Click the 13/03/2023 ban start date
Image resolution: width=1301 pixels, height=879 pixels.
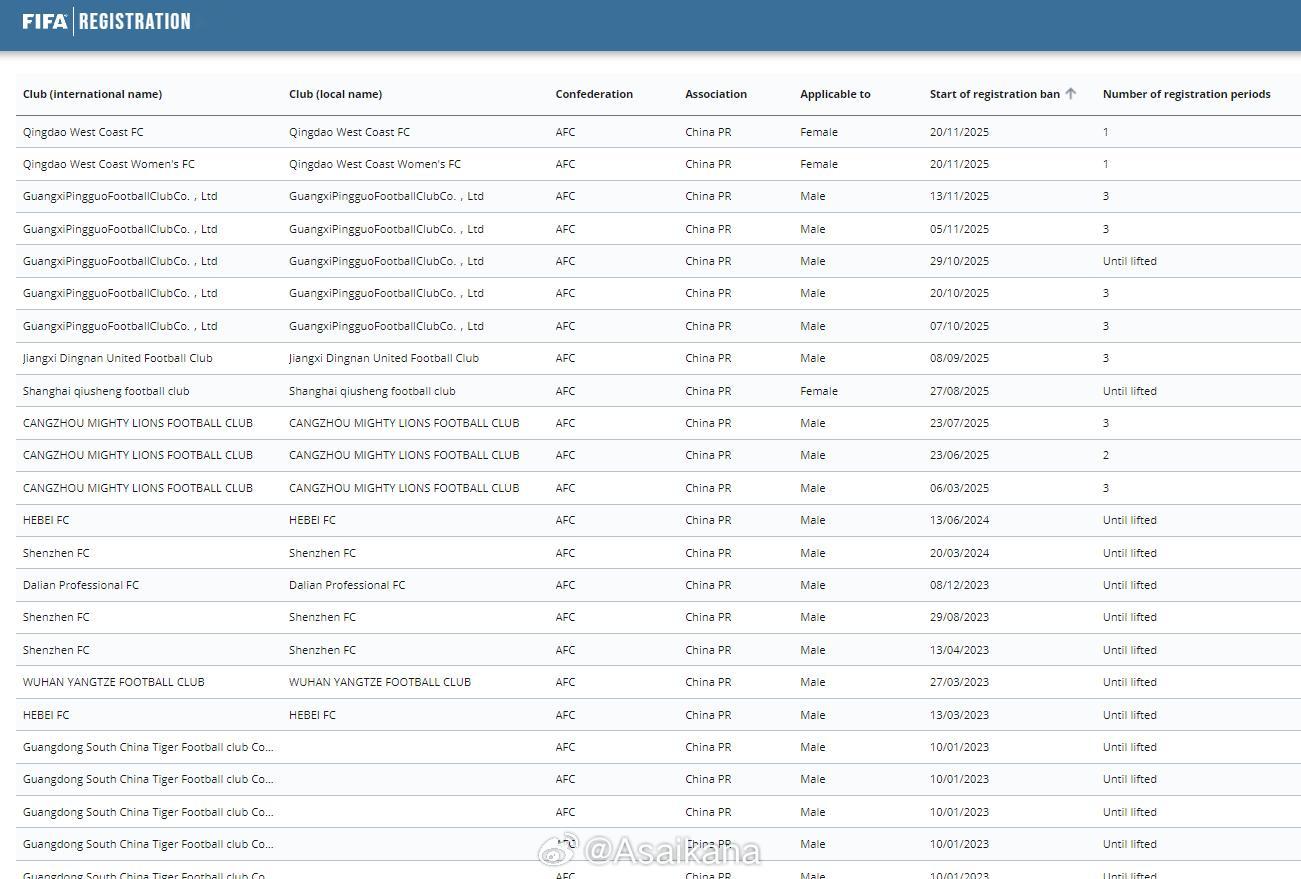point(959,715)
